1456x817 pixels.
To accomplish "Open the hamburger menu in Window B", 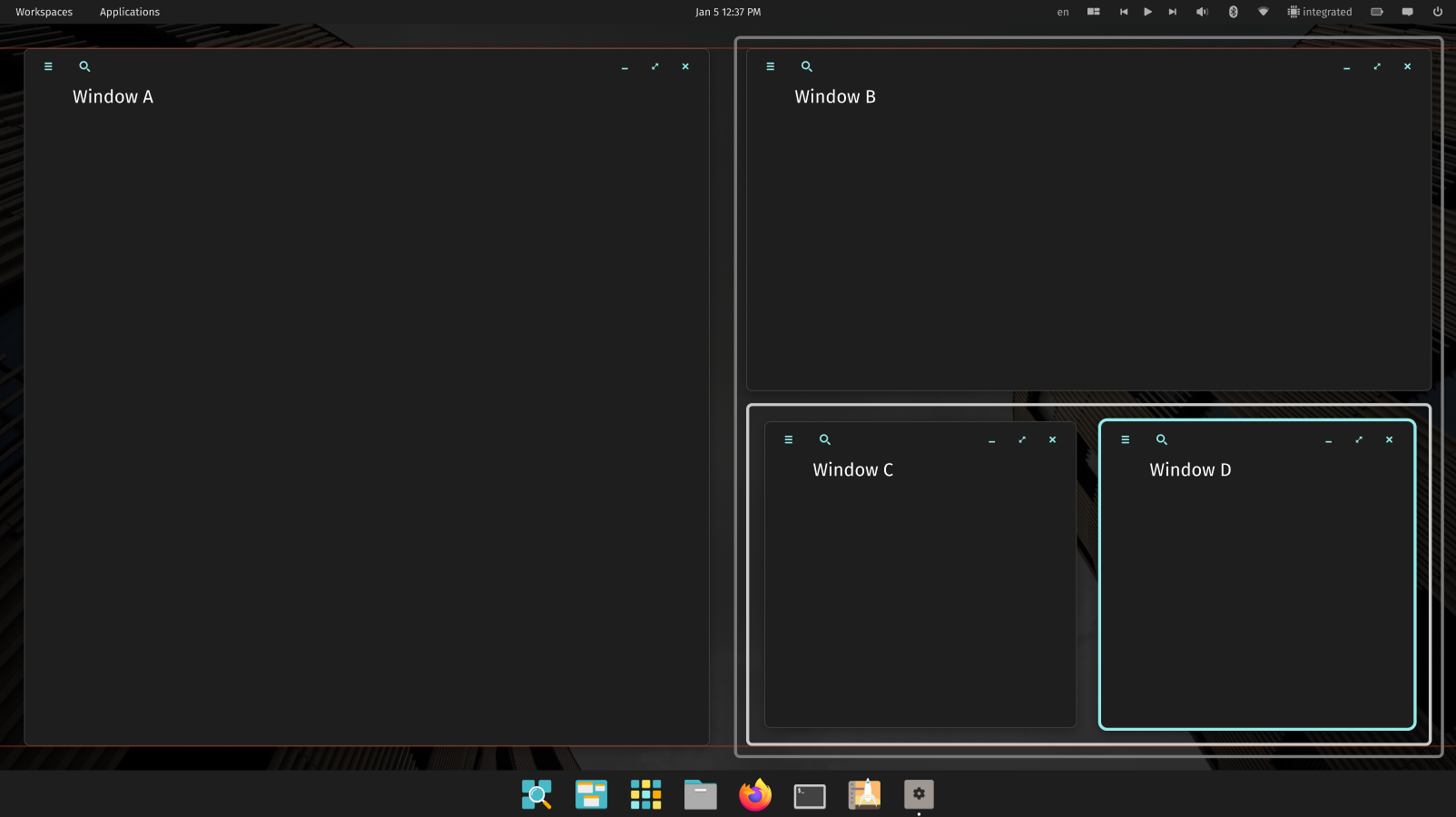I will 770,66.
